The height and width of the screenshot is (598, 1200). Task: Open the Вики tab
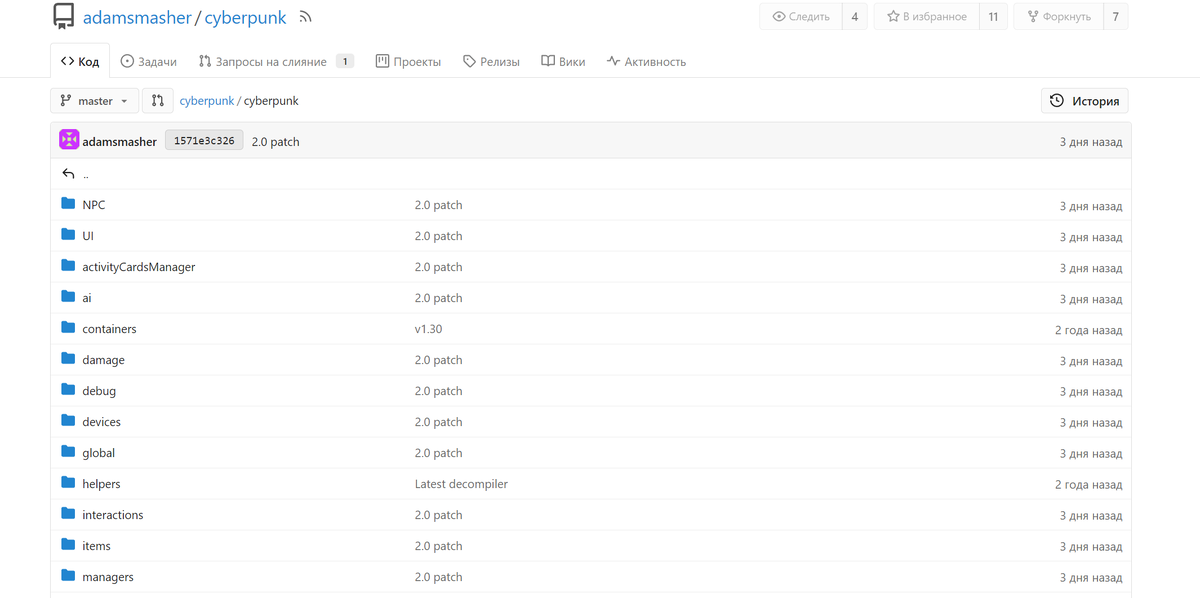pyautogui.click(x=563, y=61)
